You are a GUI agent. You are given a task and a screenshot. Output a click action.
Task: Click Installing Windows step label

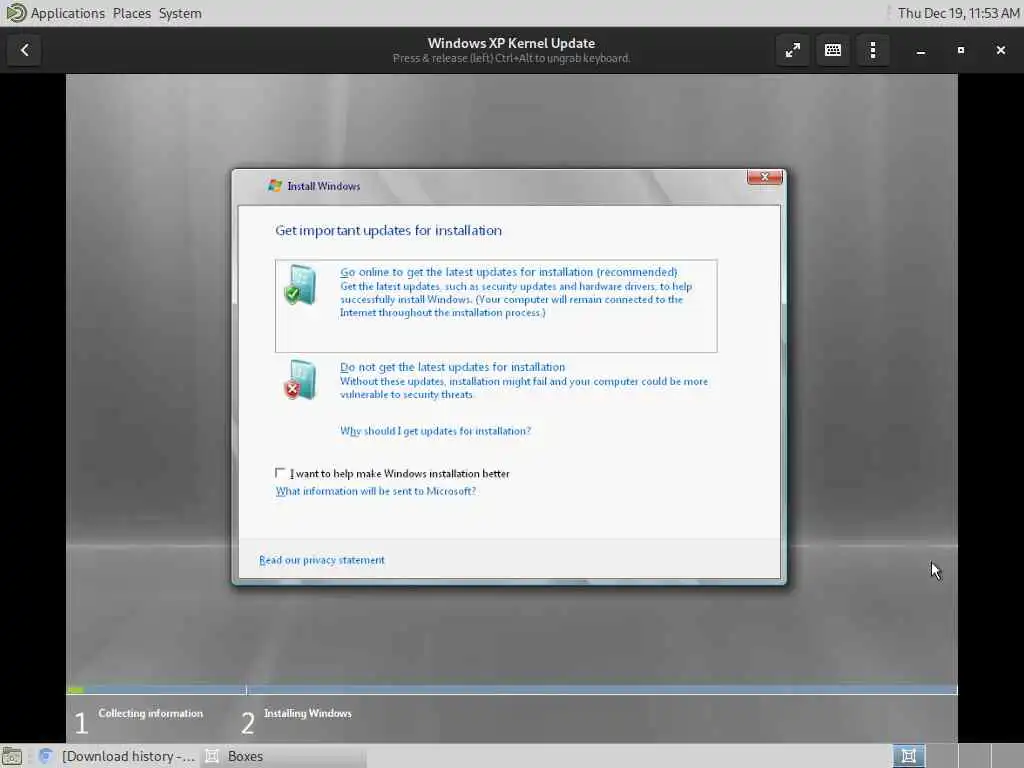point(308,713)
